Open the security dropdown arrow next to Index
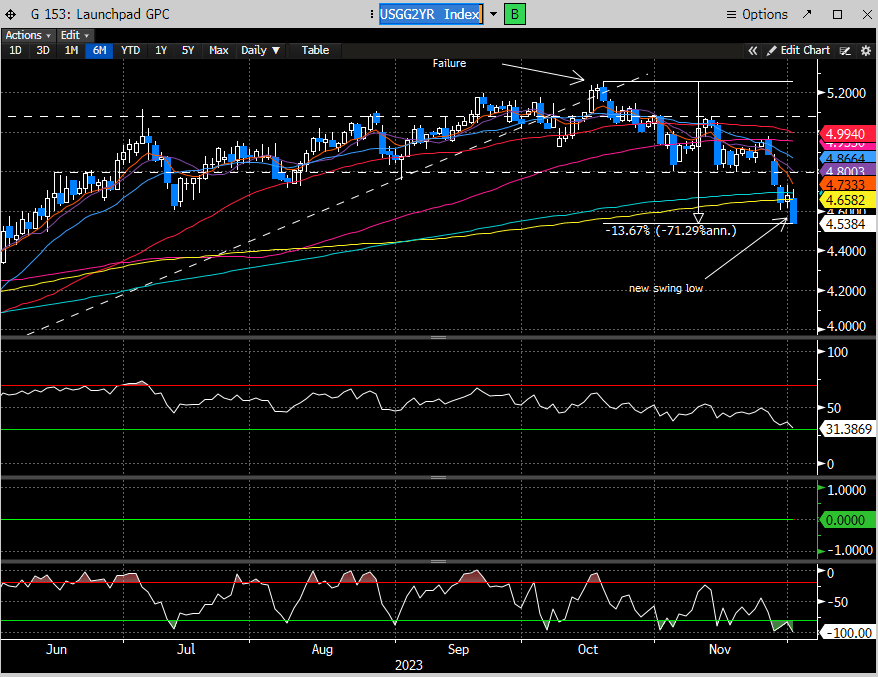This screenshot has height=677, width=878. [x=493, y=14]
